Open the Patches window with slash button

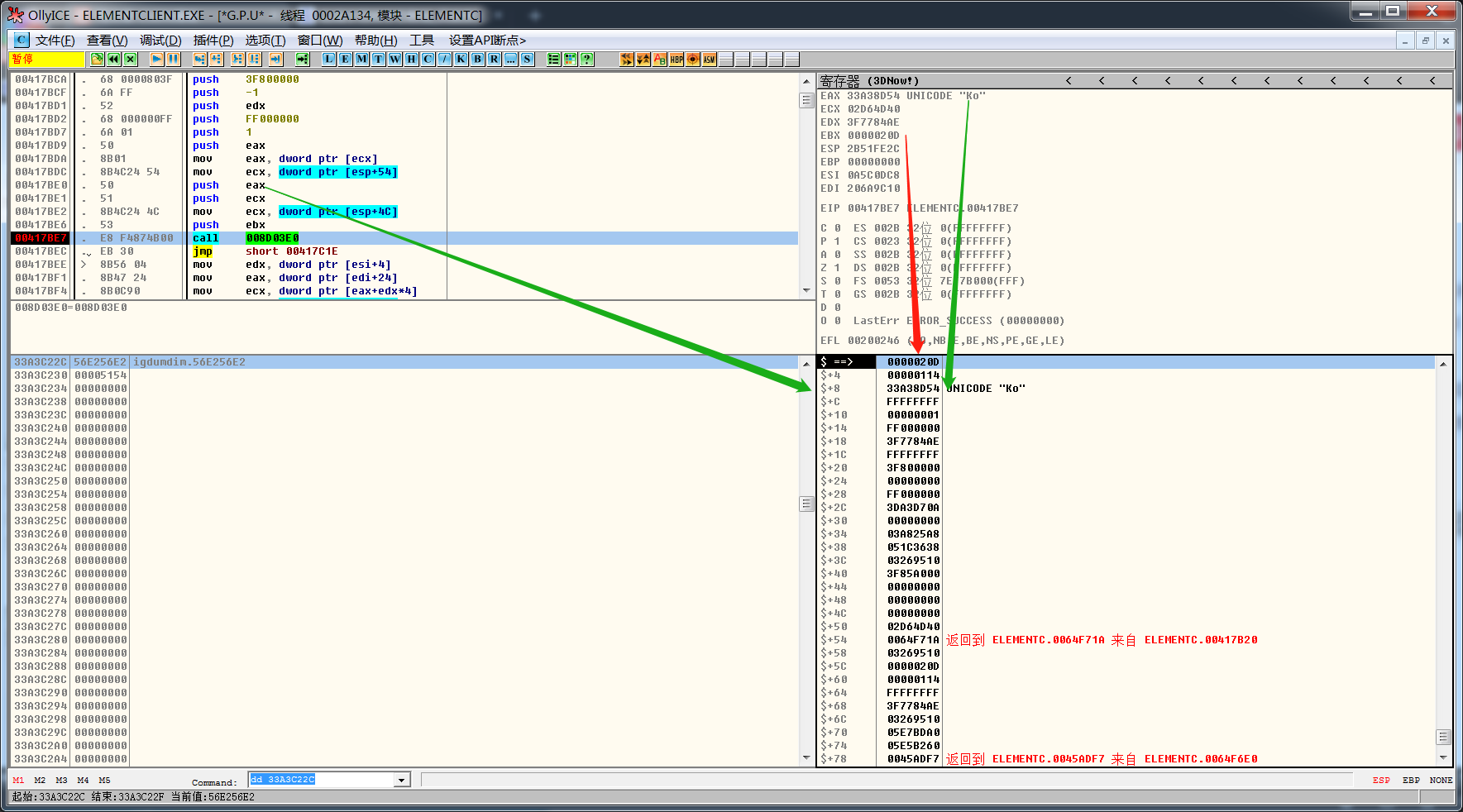coord(445,59)
